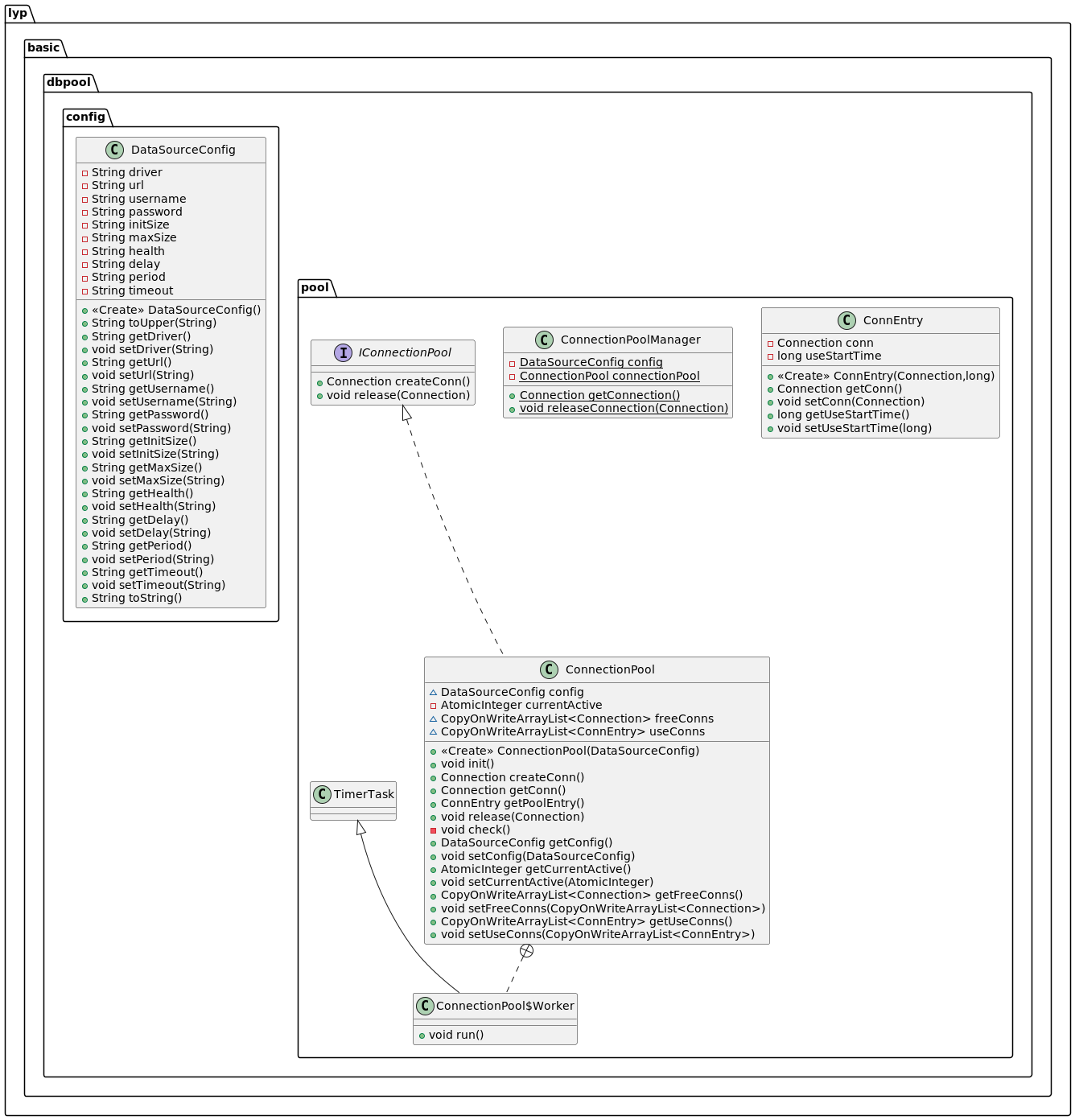Click the package-private triangle beside DataSourceConfig config

click(x=433, y=692)
